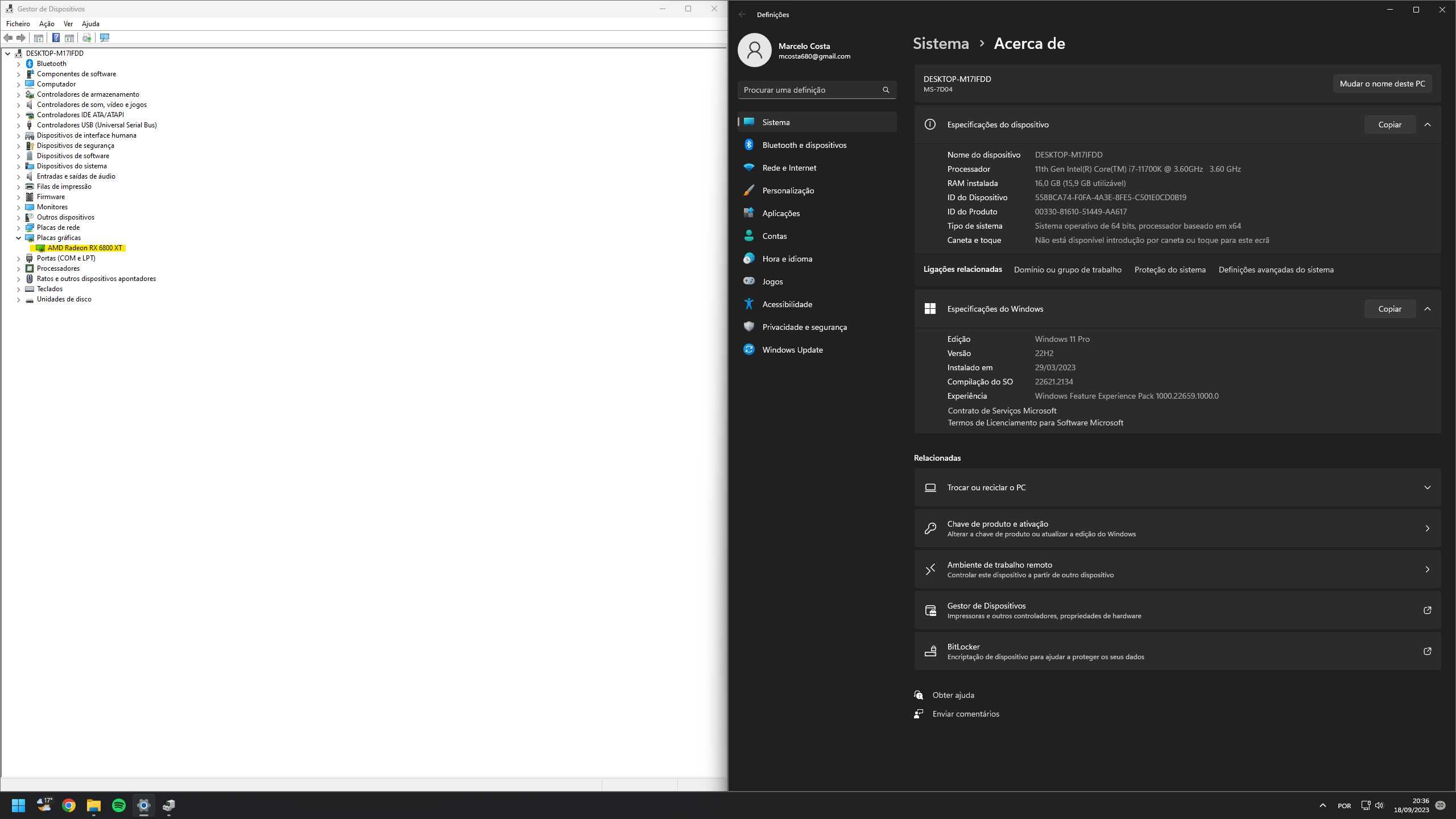
Task: Open Termos de Licenciamento para Software Microsoft
Action: [x=1035, y=423]
